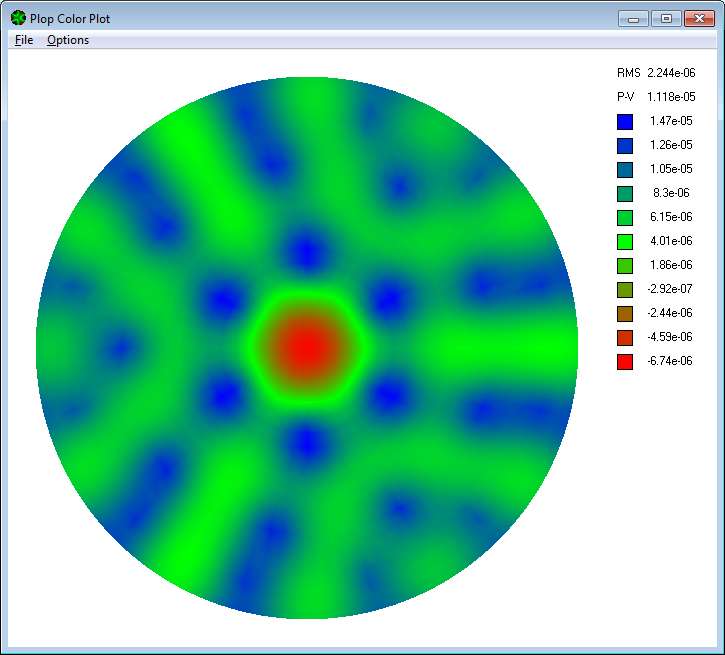Click the Plop Color Plot title text

[x=70, y=19]
